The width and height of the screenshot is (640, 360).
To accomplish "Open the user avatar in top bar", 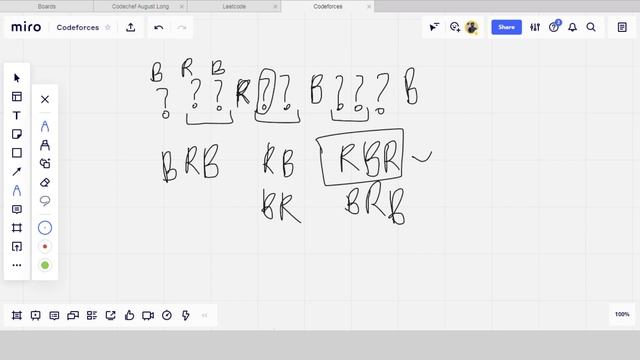I will [x=472, y=27].
